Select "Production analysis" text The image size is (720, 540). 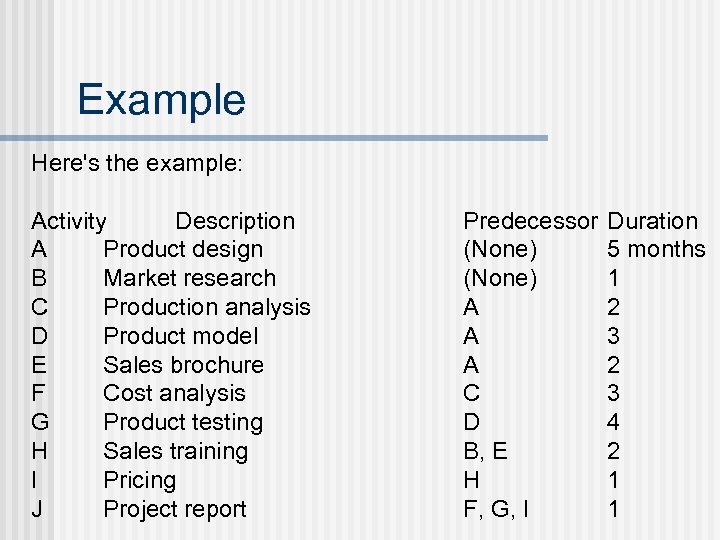(x=207, y=307)
